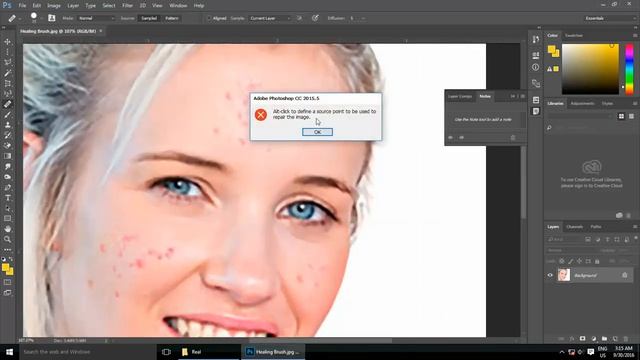Add a layer mask from Layers footer
Screen dimensions: 640x360
click(x=582, y=339)
